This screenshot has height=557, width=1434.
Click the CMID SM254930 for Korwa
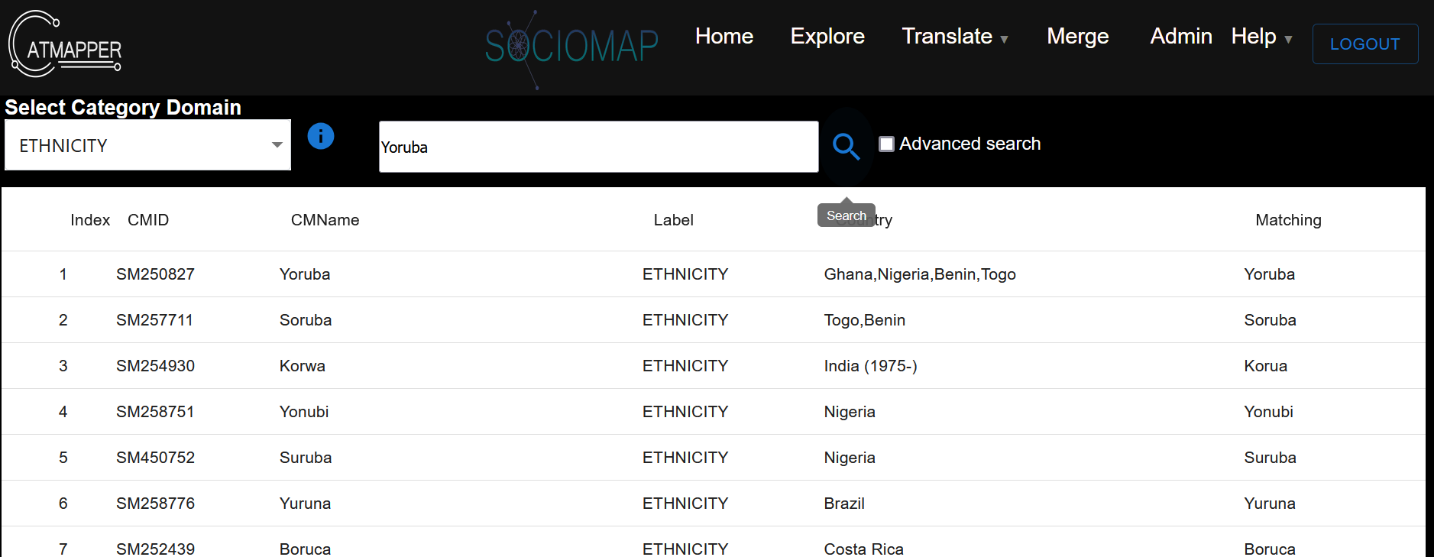155,366
